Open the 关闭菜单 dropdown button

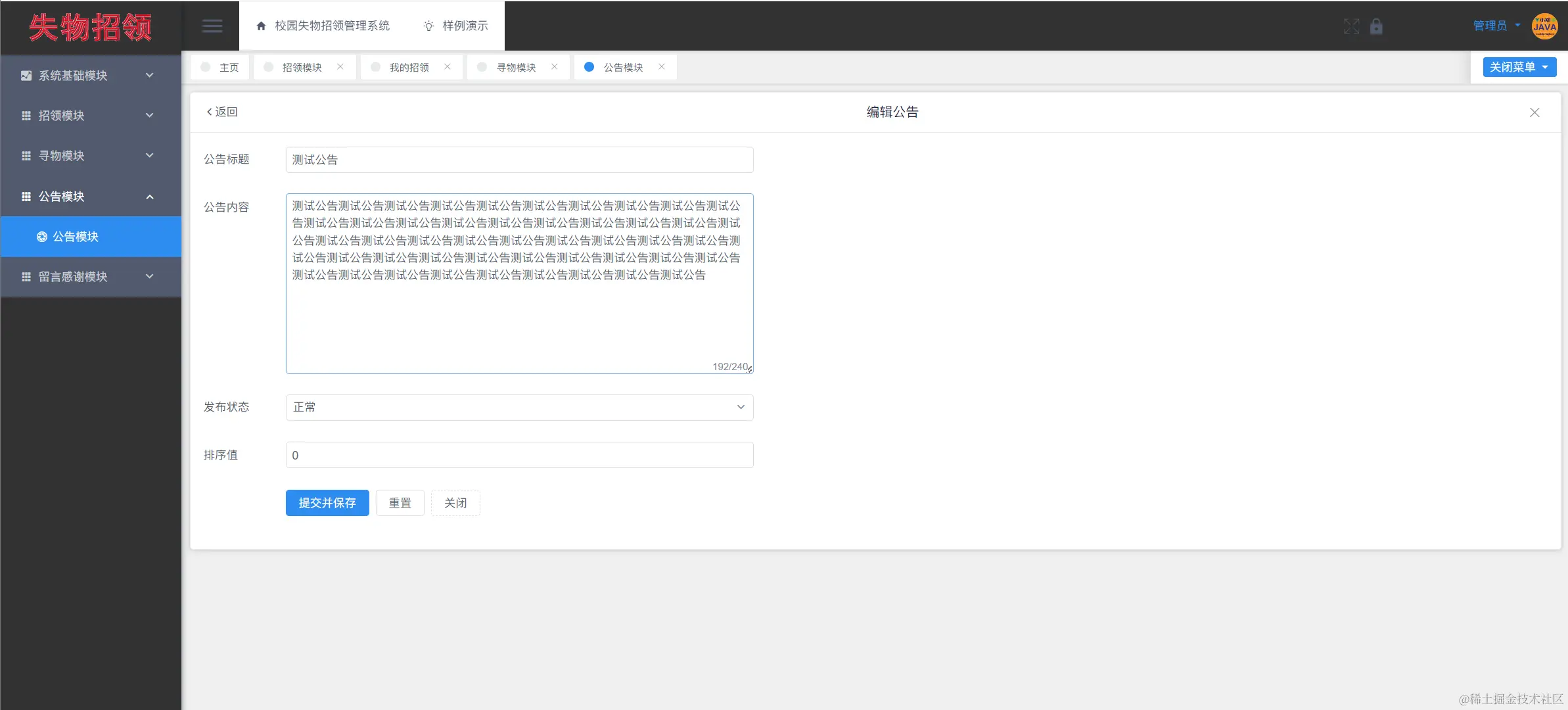[1518, 66]
